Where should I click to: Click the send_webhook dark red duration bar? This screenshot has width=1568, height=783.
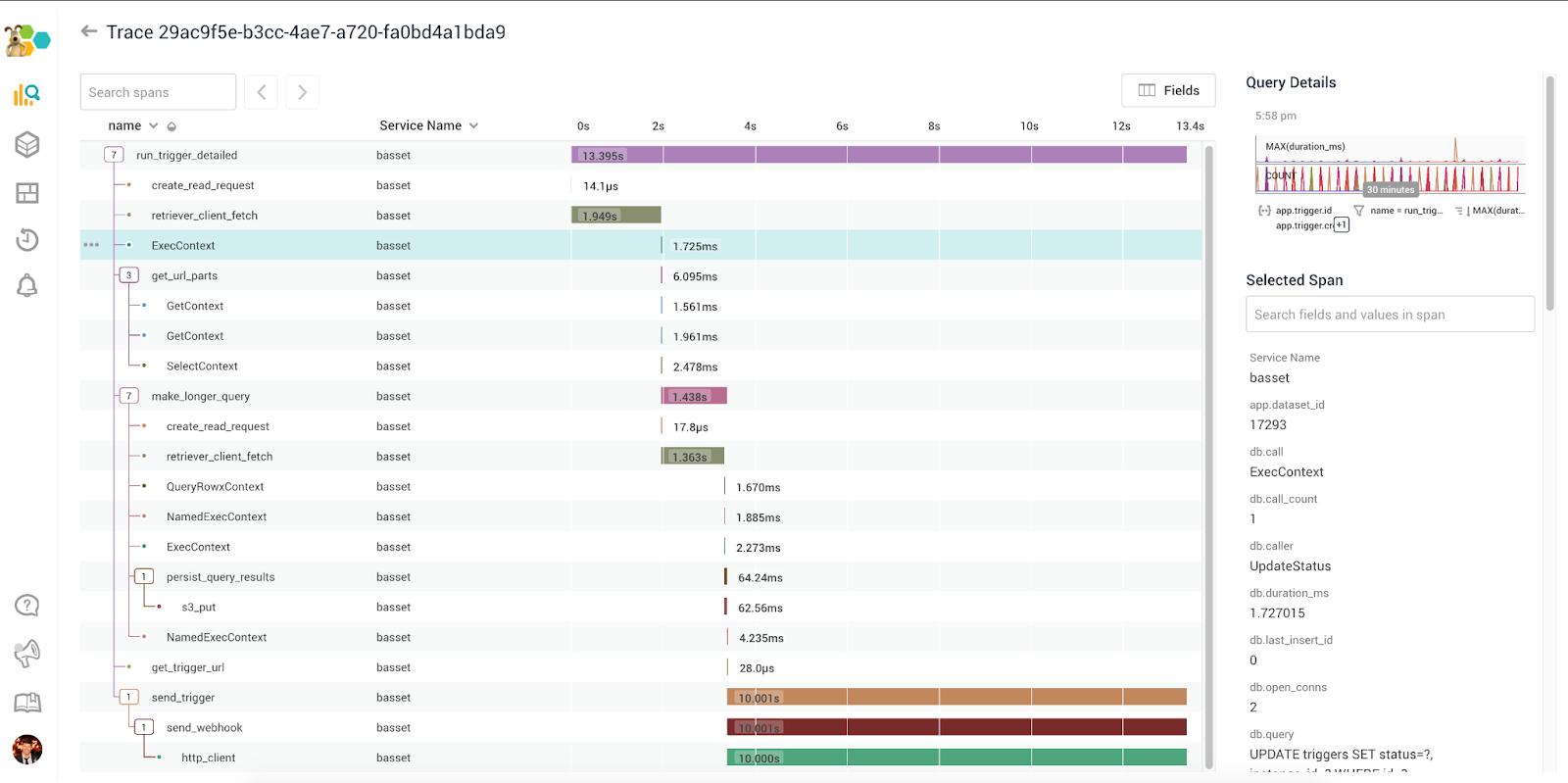coord(956,727)
